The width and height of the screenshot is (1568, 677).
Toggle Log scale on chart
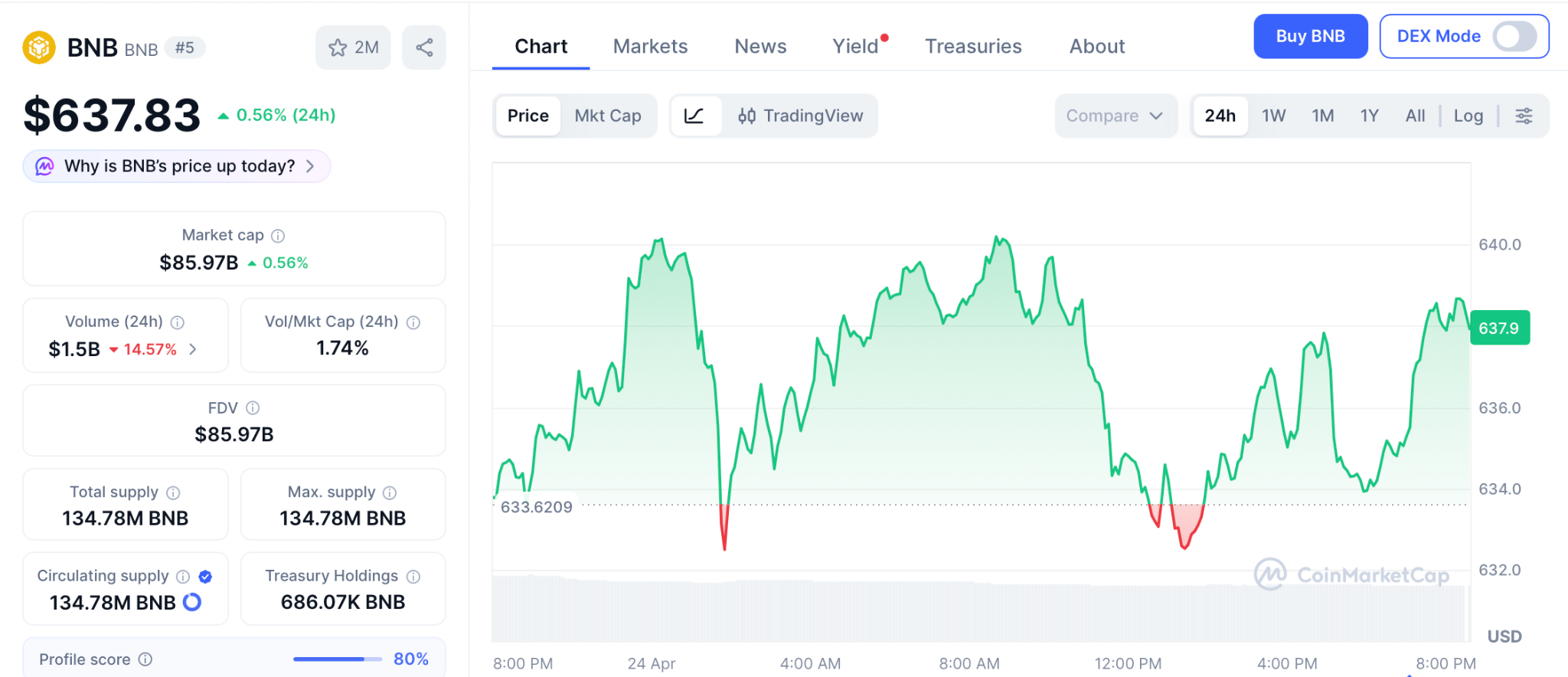(1468, 116)
